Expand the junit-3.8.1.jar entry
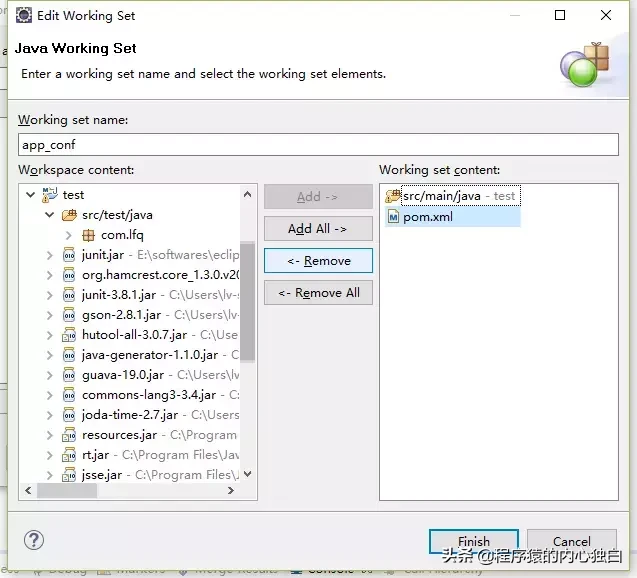Image resolution: width=637 pixels, height=578 pixels. 50,294
